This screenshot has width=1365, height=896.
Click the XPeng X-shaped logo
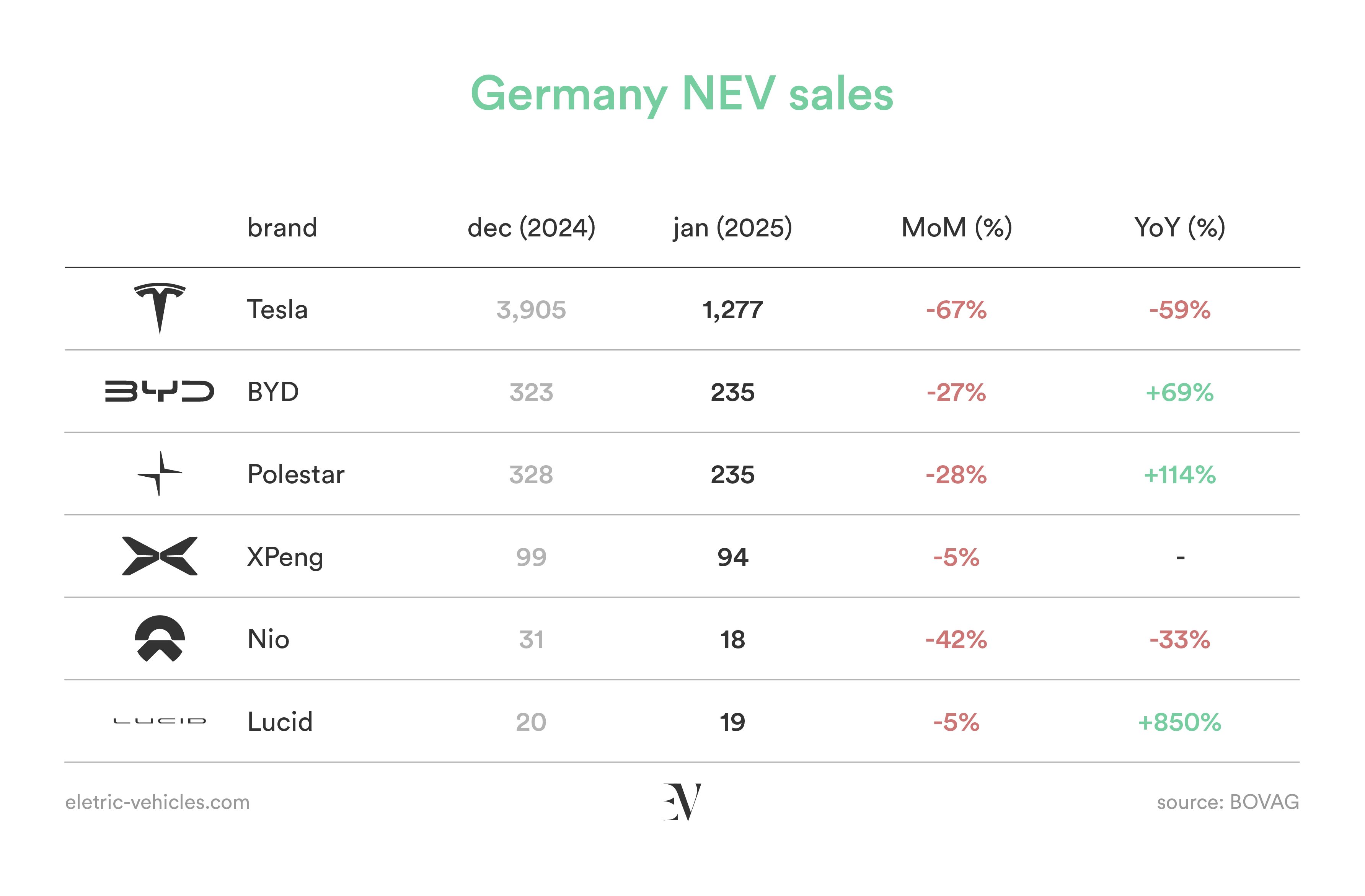click(160, 556)
